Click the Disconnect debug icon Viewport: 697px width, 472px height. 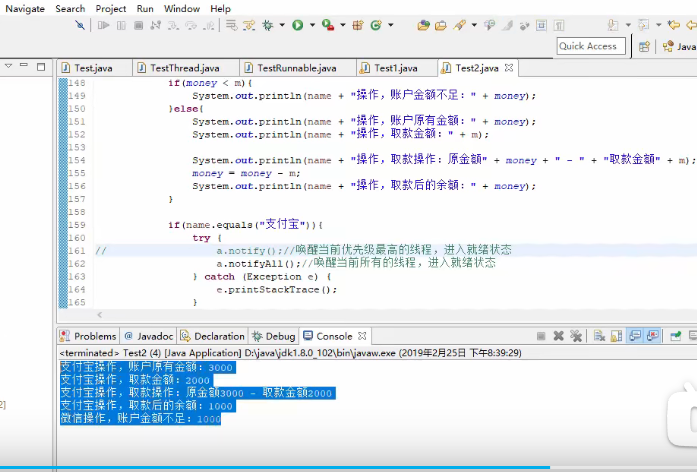point(156,25)
